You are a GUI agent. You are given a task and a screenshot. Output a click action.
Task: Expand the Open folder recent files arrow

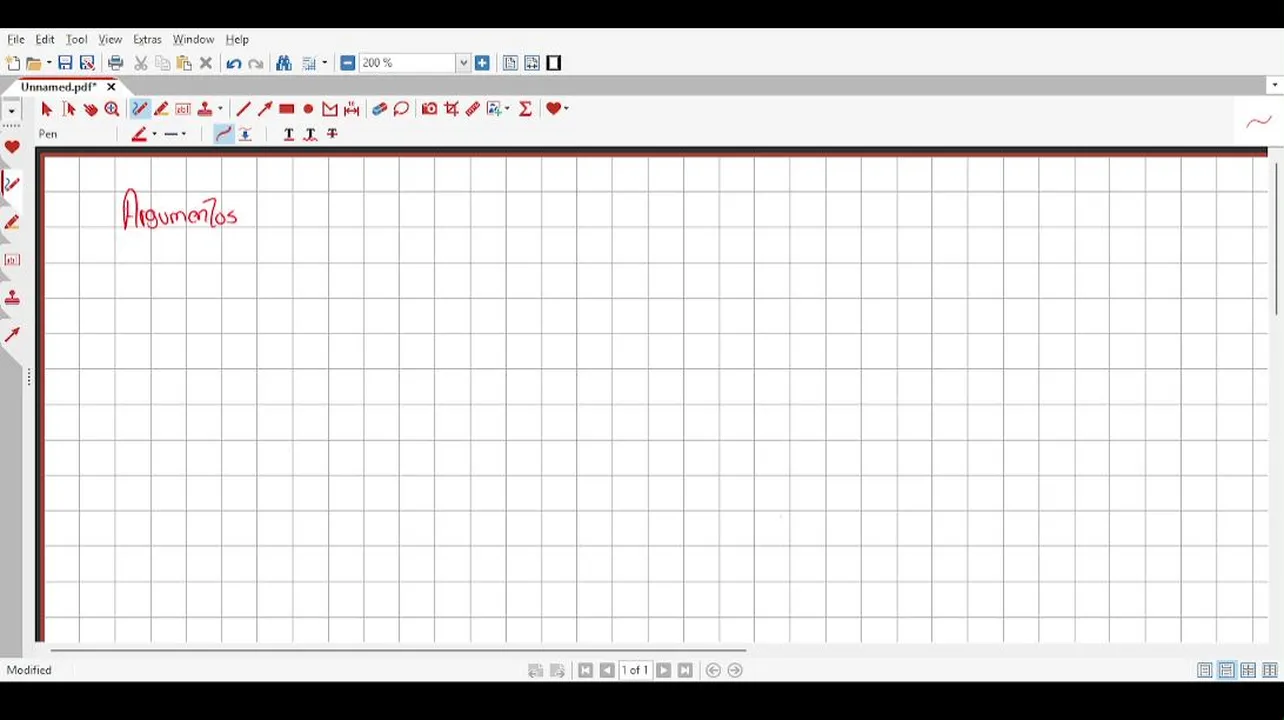(49, 64)
